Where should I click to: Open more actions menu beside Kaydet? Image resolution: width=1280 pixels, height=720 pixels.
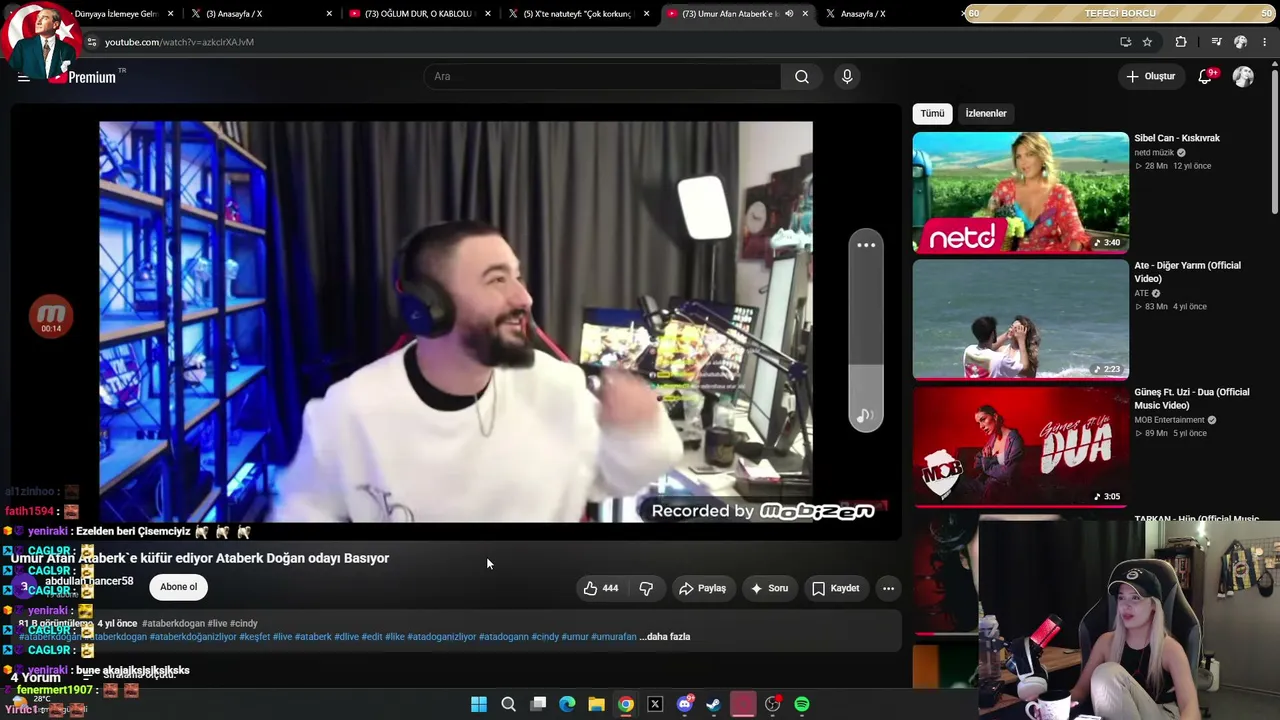888,588
